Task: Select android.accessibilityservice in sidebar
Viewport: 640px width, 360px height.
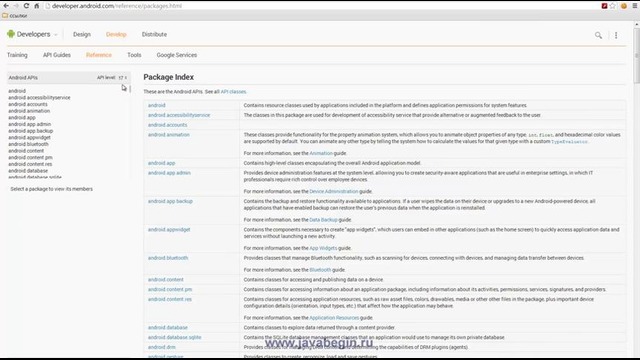Action: [x=39, y=98]
